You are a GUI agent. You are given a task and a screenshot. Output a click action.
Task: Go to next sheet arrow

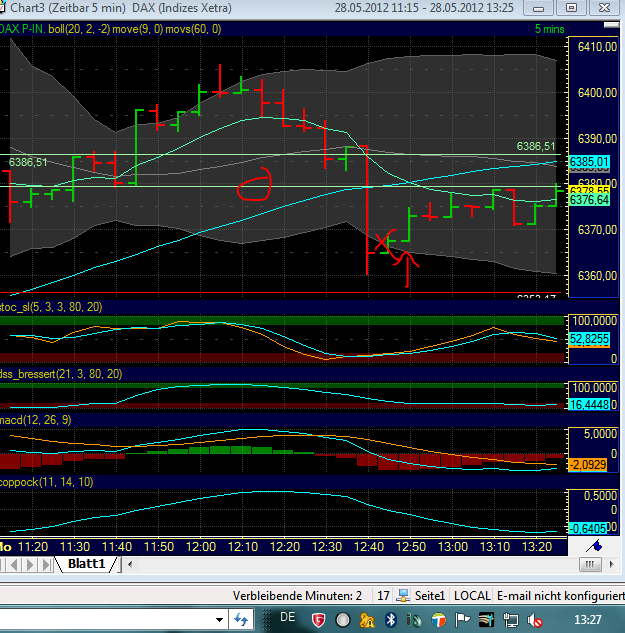(x=30, y=564)
